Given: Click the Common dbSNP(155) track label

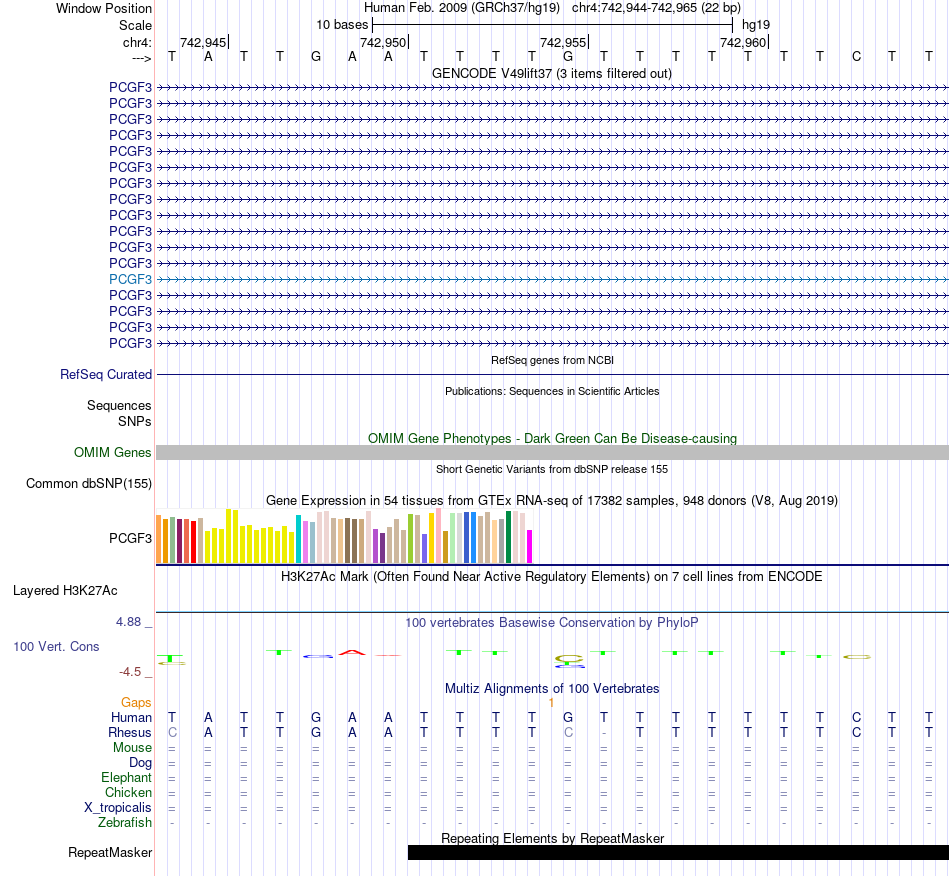Looking at the screenshot, I should (x=89, y=483).
